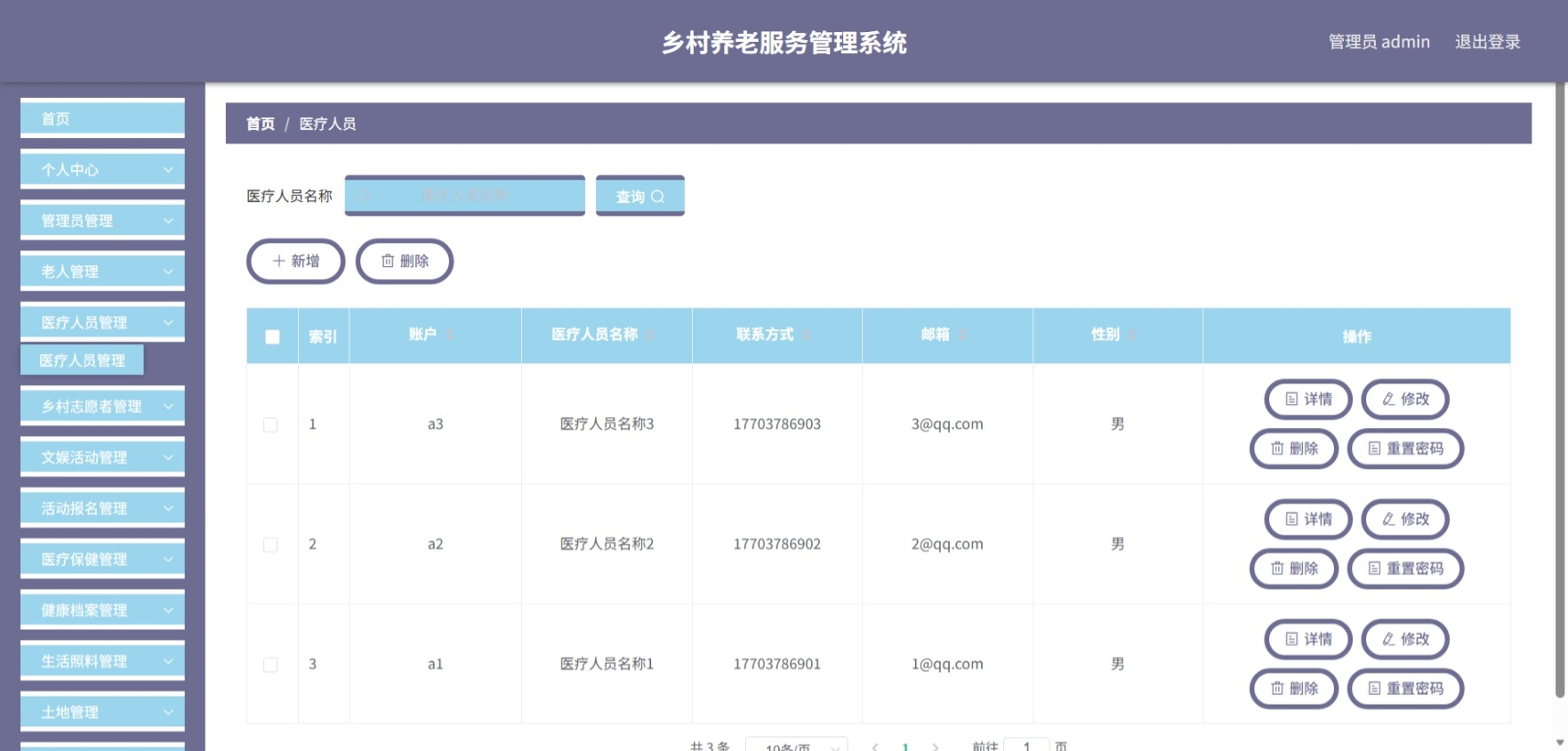This screenshot has width=1568, height=751.
Task: Click the document icon on row a2's 详情
Action: point(1291,519)
